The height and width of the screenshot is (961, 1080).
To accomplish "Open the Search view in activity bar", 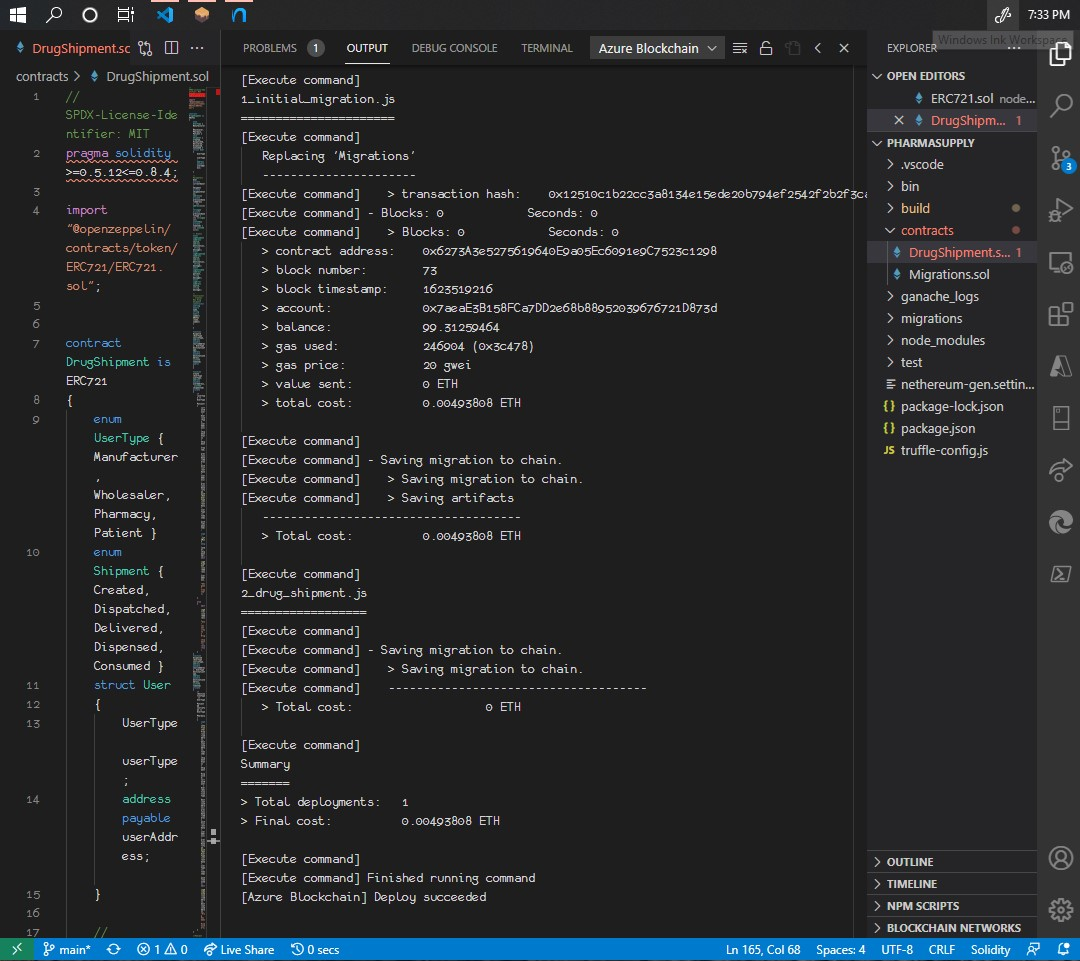I will coord(1059,106).
